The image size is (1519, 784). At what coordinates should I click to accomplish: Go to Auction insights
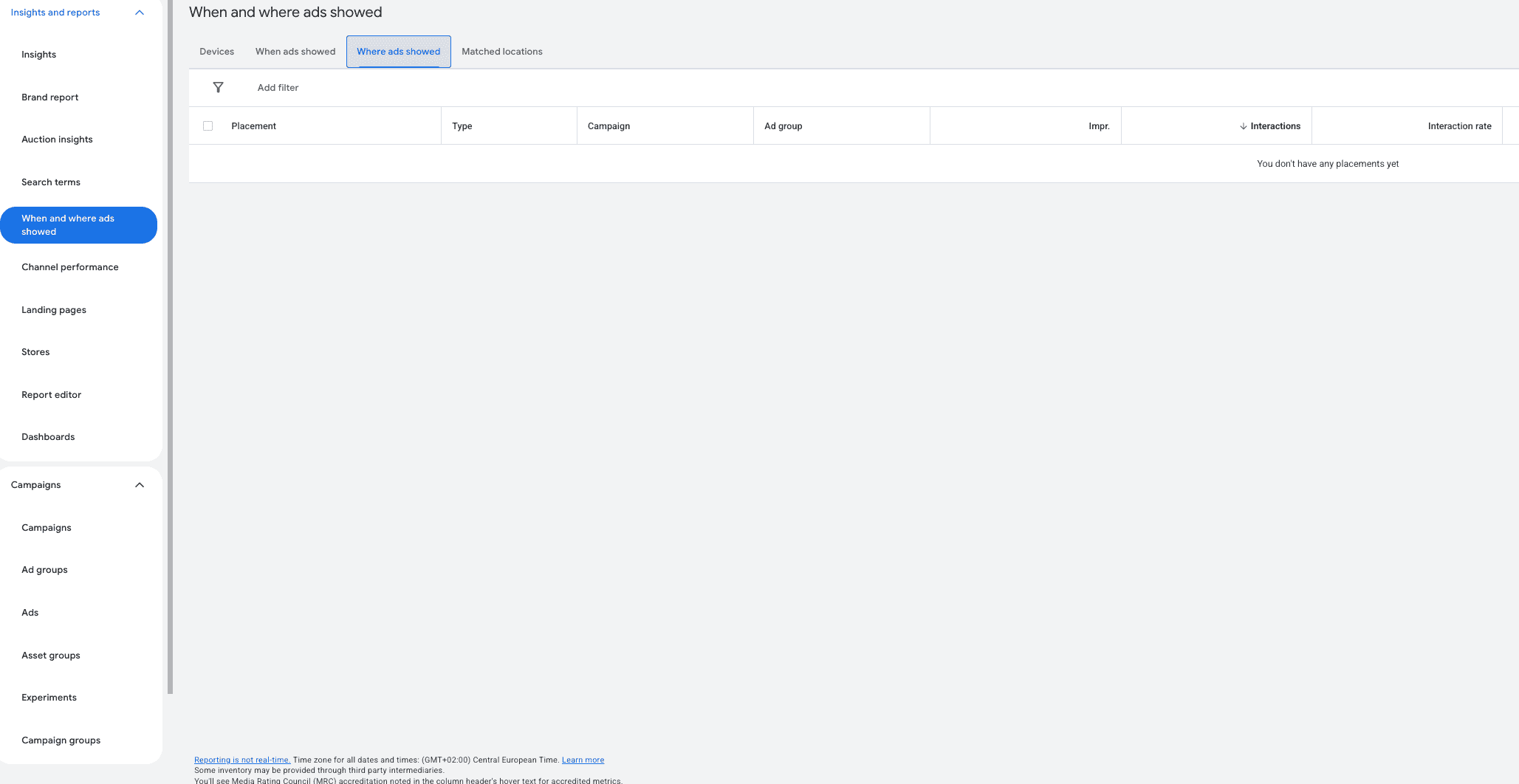(x=57, y=140)
